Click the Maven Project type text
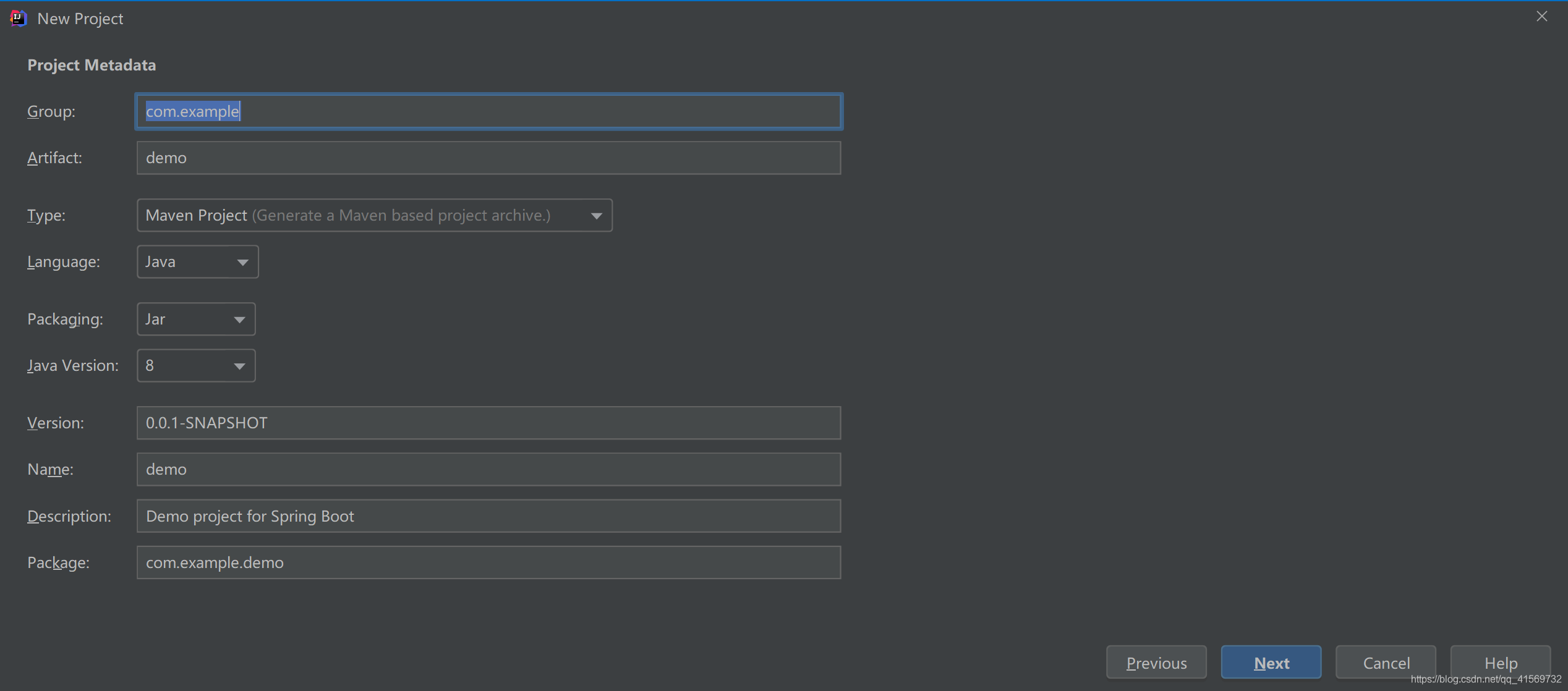Viewport: 1568px width, 691px height. [x=196, y=215]
